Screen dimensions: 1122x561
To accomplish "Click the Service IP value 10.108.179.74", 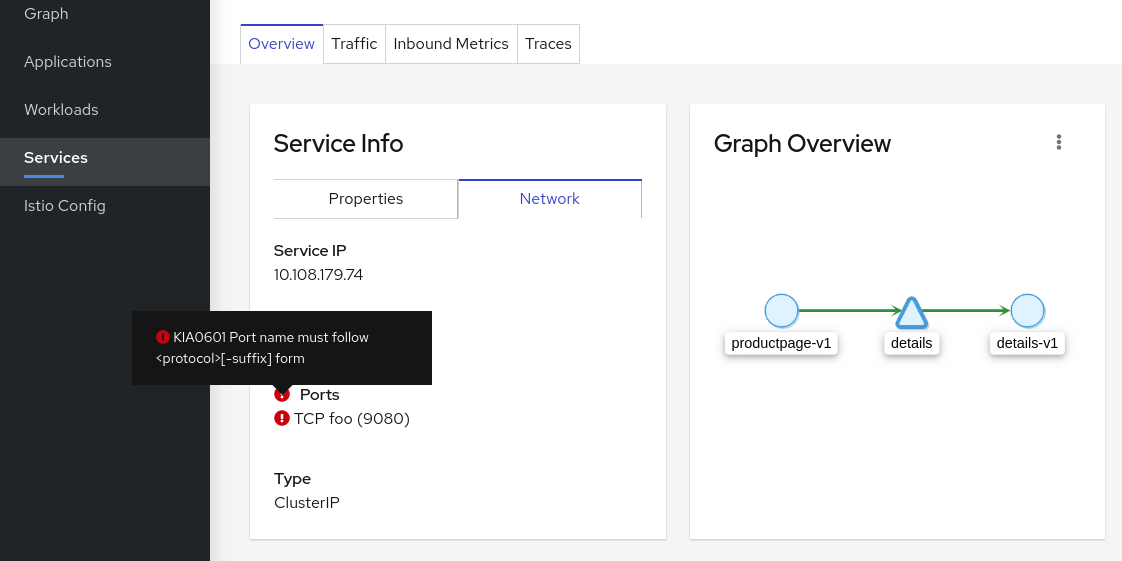I will pyautogui.click(x=318, y=275).
